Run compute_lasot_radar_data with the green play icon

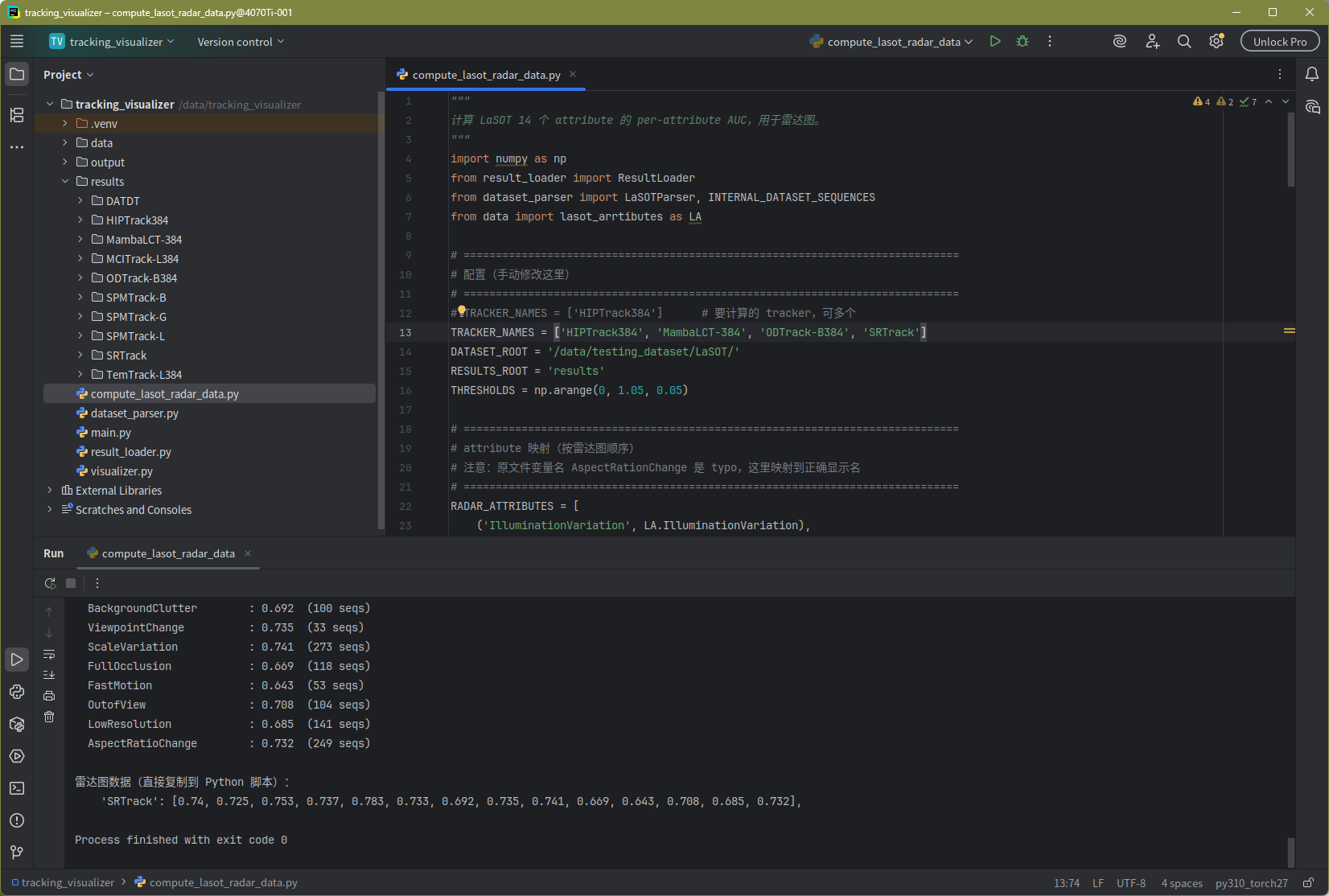coord(995,41)
